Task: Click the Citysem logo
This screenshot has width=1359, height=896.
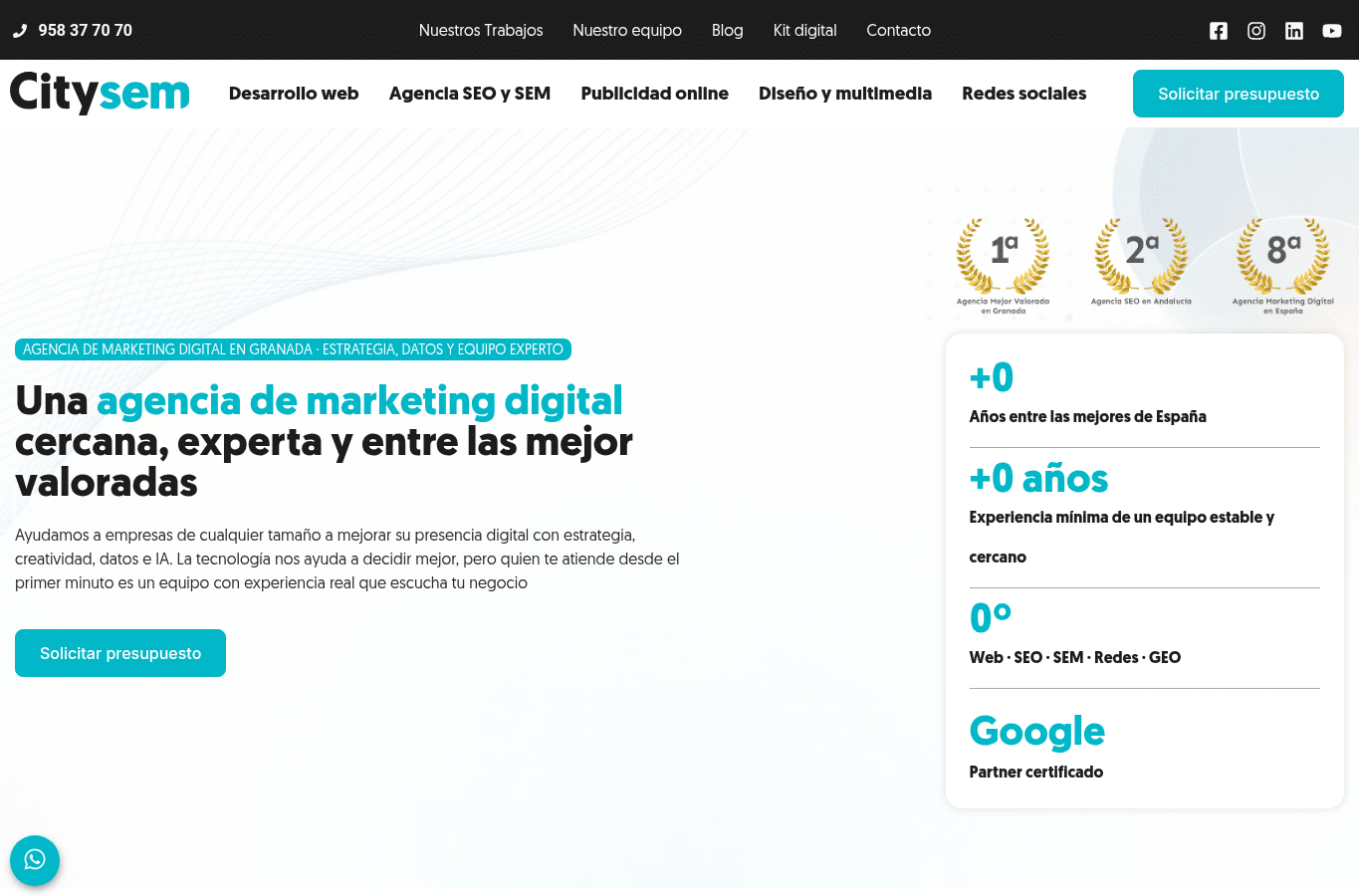Action: (x=100, y=93)
